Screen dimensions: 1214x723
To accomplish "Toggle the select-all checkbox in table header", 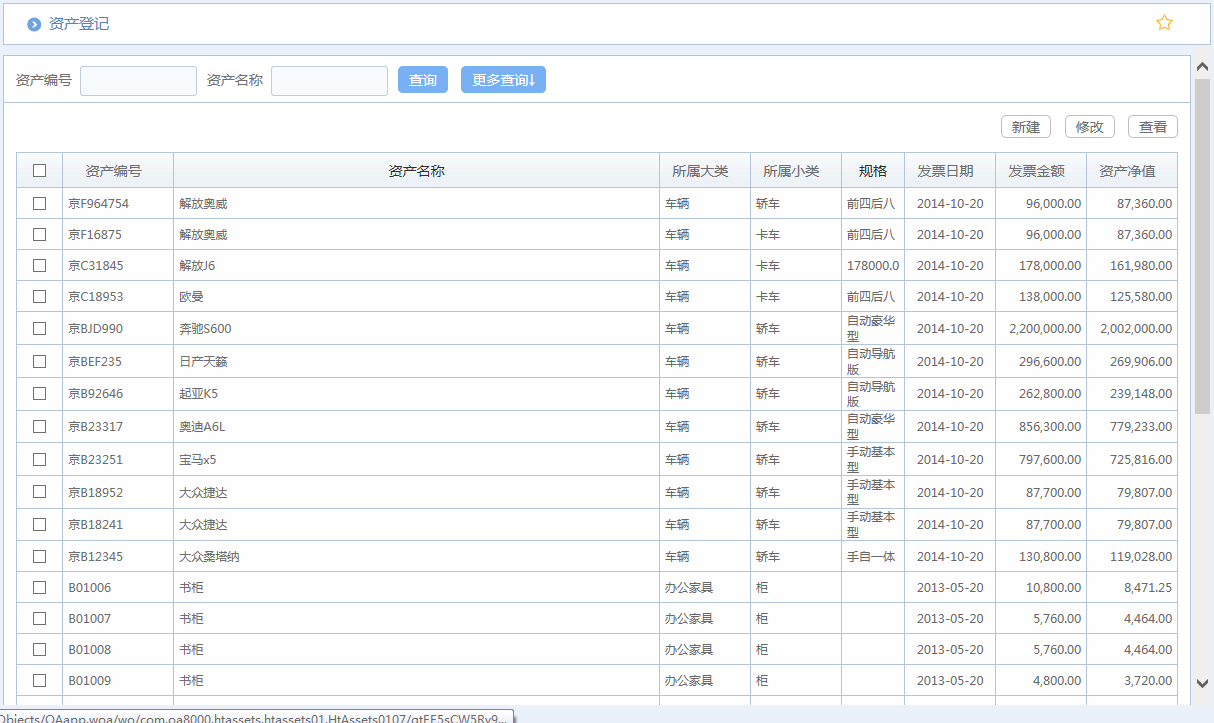I will tap(40, 170).
